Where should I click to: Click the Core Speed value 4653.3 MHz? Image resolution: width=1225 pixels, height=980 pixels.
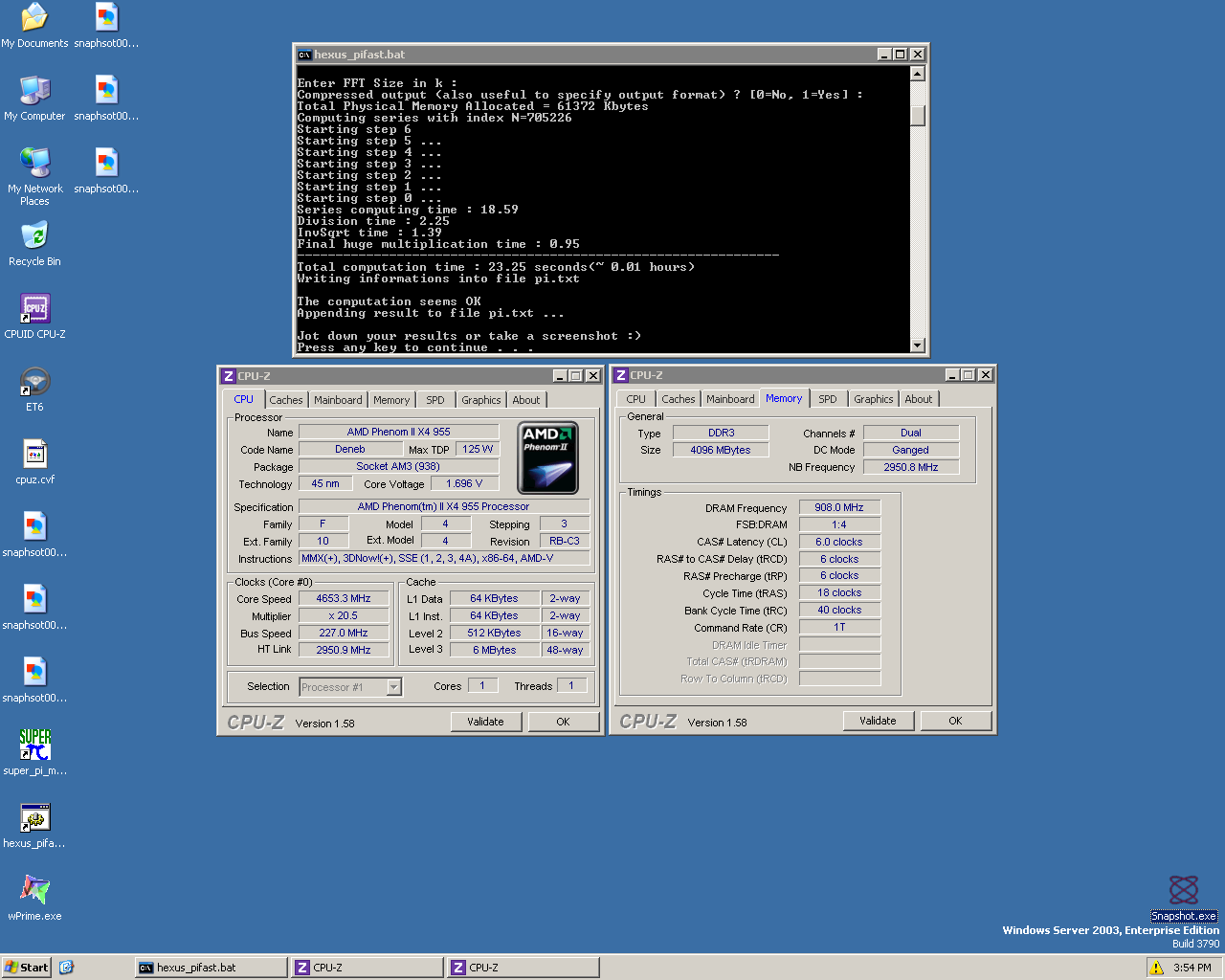[344, 598]
